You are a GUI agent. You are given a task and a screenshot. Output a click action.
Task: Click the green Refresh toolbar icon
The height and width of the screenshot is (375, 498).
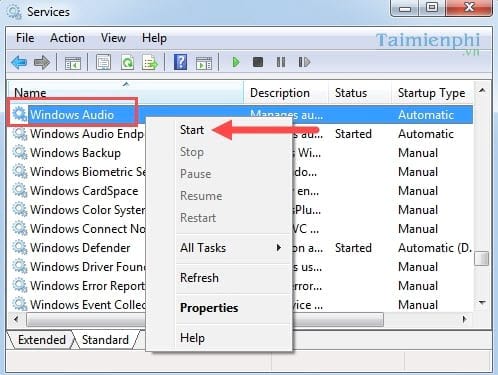tap(127, 62)
